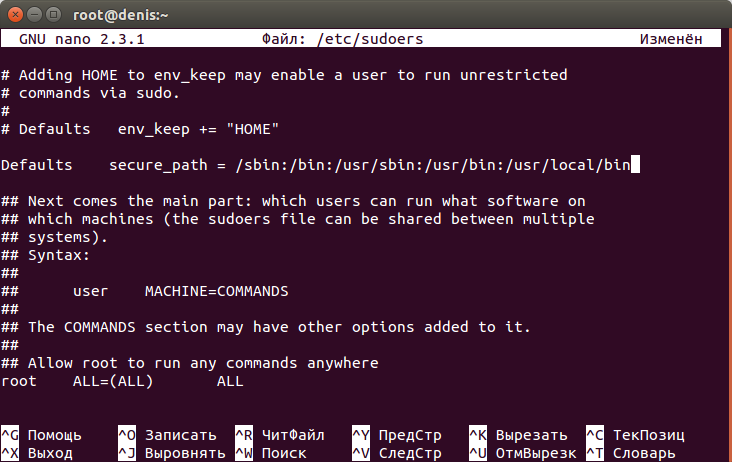Select the ^V СледСтр shortcut
The height and width of the screenshot is (462, 732).
tap(397, 453)
